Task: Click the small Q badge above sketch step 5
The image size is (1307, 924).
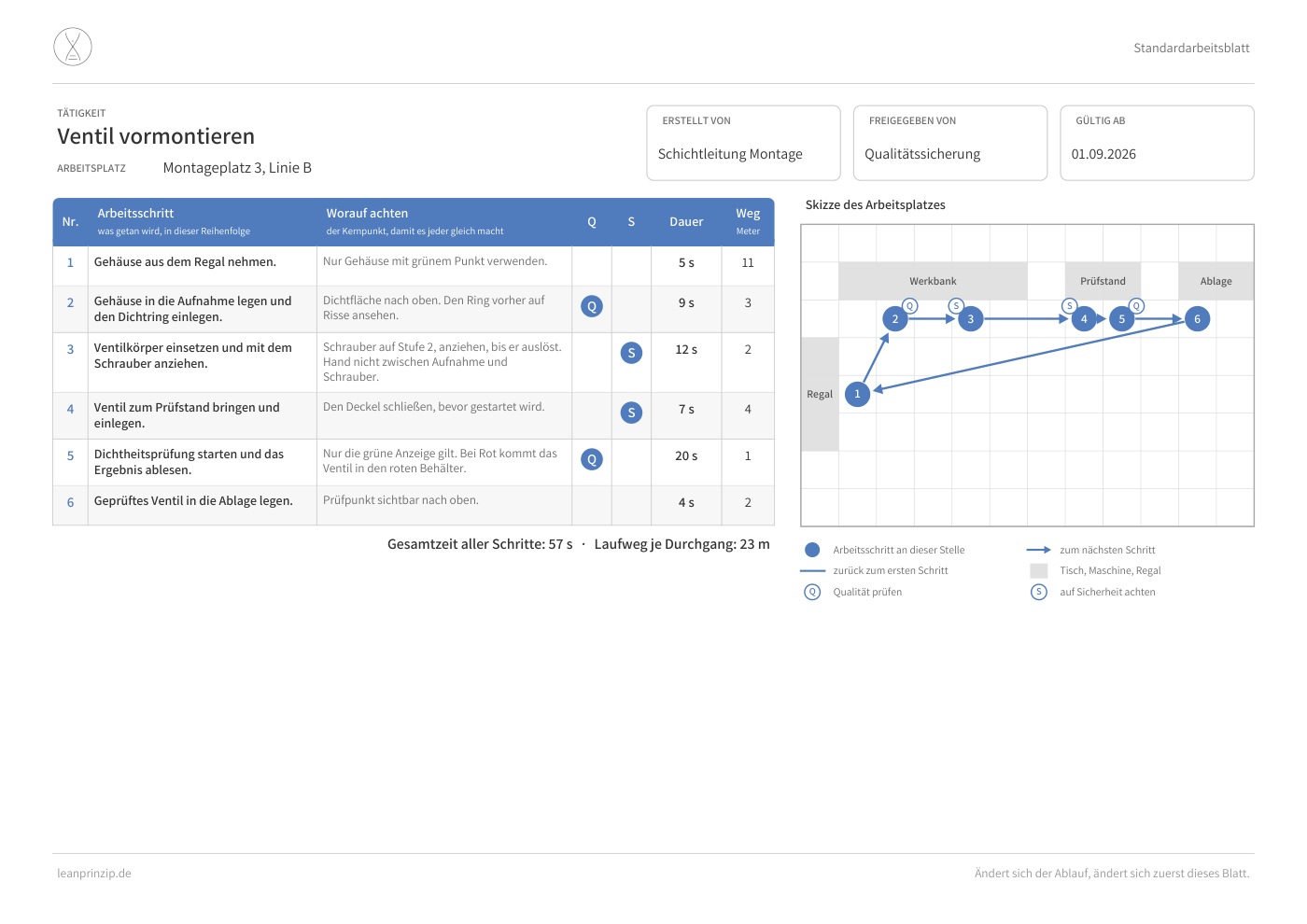Action: pyautogui.click(x=1136, y=306)
